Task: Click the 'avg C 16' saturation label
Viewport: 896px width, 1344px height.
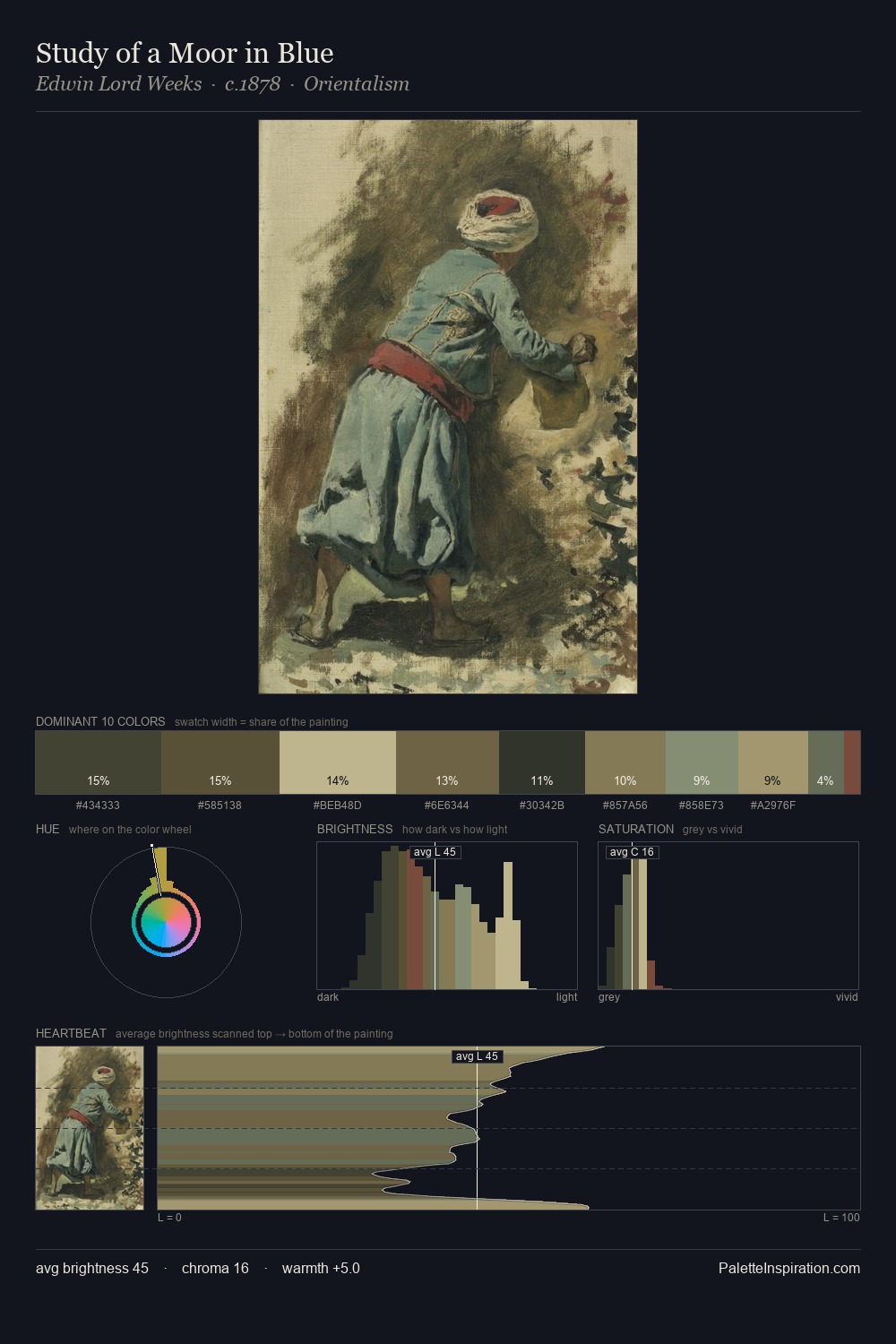Action: [x=633, y=852]
